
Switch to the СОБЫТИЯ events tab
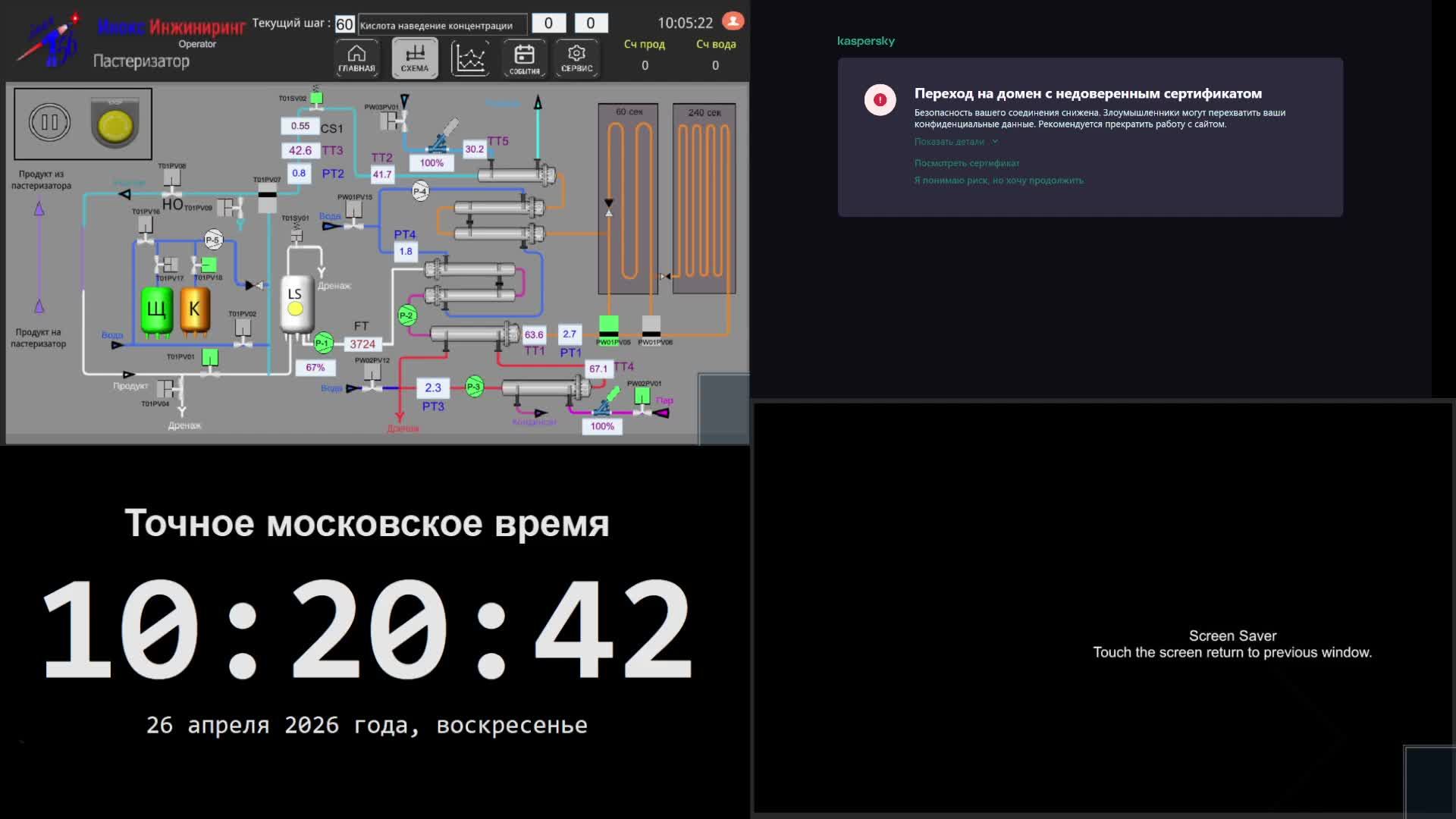[523, 57]
